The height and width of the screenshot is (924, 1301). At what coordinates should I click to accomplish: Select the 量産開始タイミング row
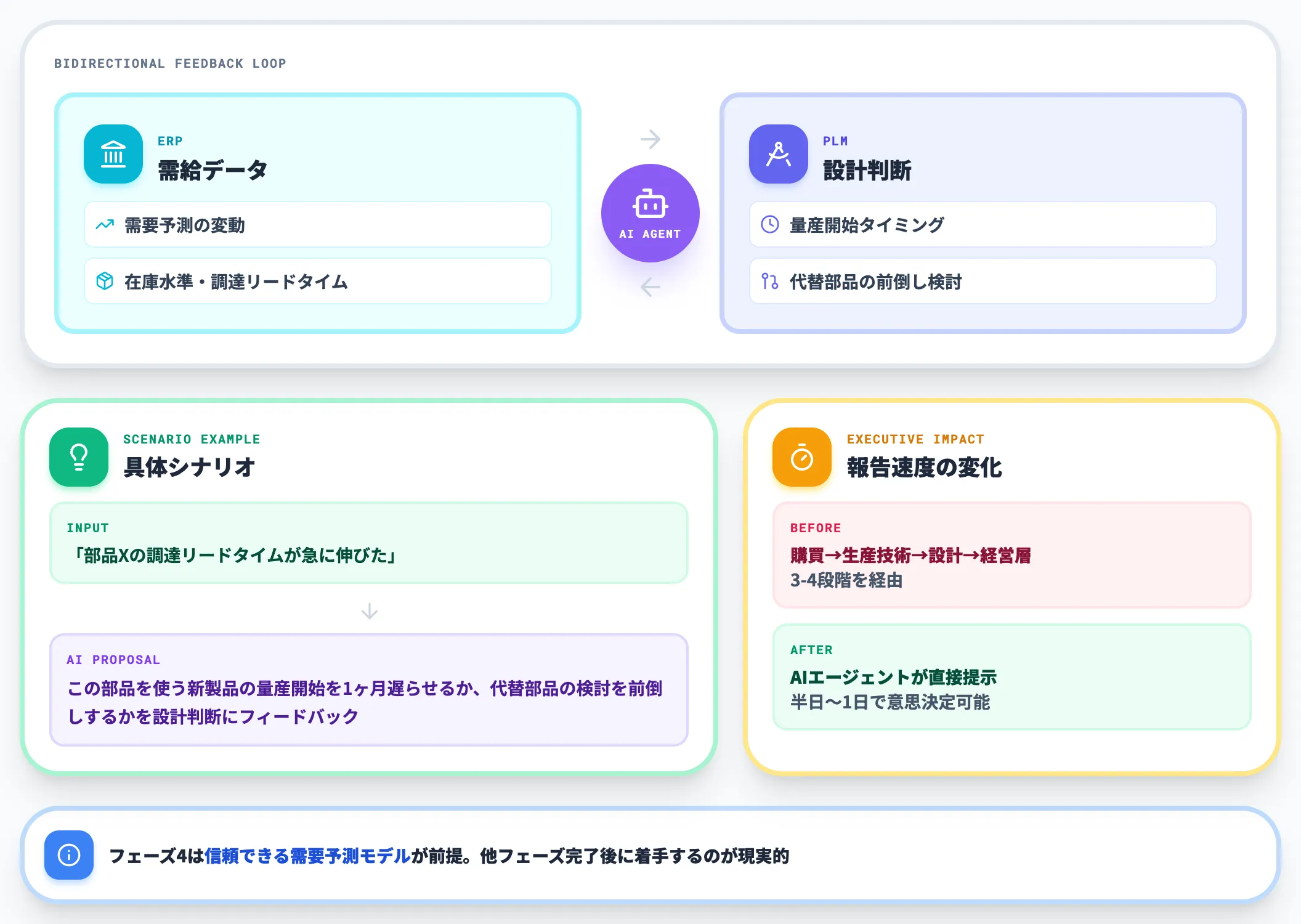coord(983,225)
